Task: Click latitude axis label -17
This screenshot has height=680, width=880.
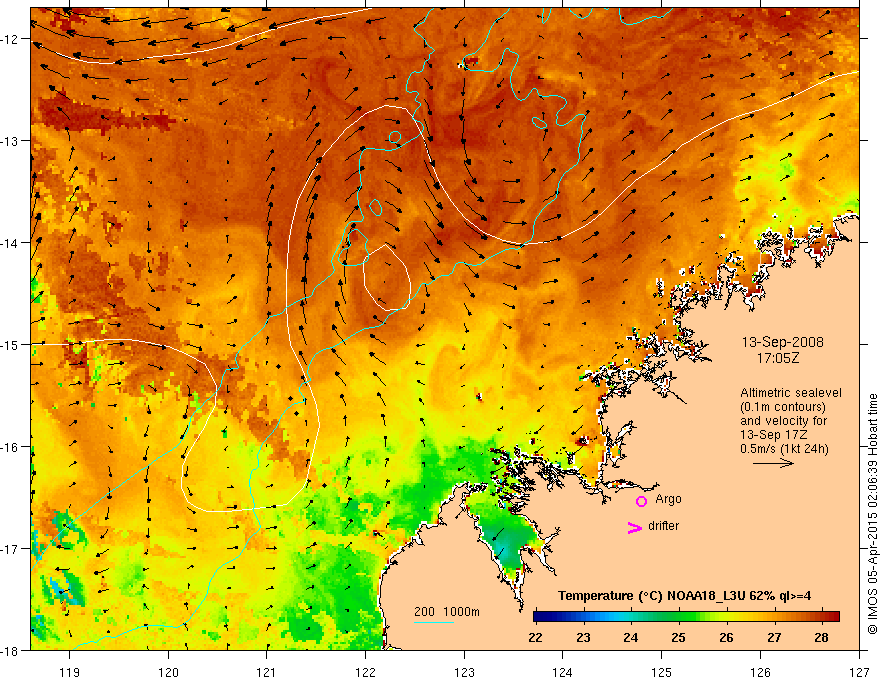Action: point(11,549)
